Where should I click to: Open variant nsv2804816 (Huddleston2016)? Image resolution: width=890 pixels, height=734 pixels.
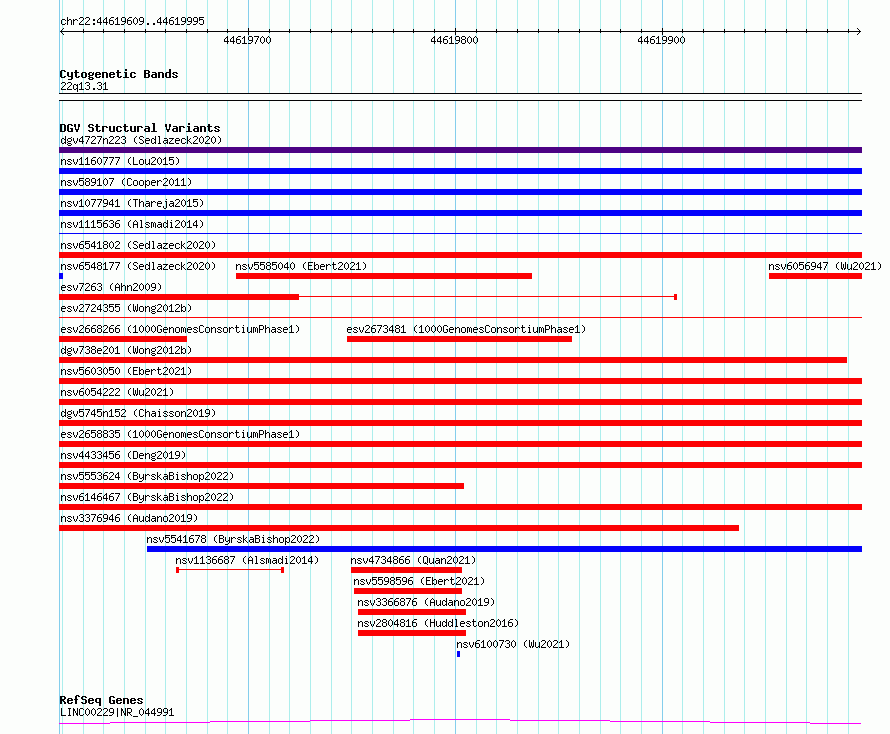click(438, 623)
